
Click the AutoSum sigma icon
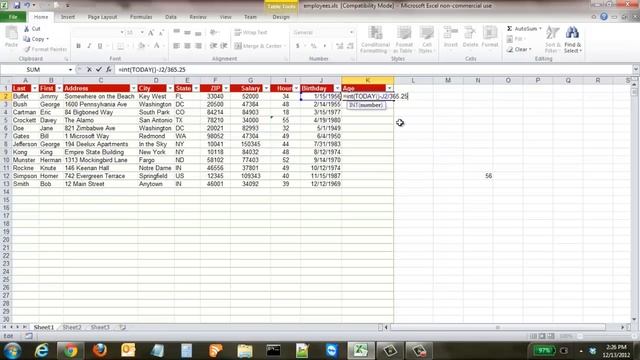click(x=509, y=29)
